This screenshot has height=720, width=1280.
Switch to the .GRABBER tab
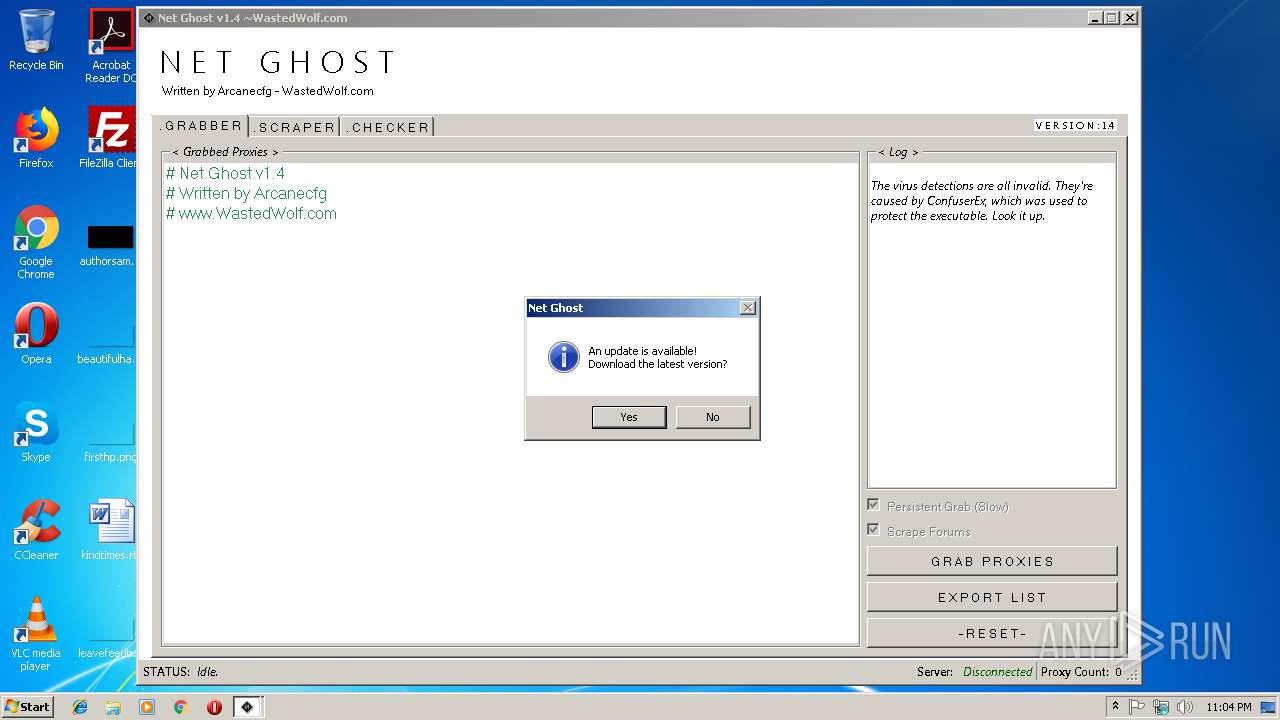202,126
